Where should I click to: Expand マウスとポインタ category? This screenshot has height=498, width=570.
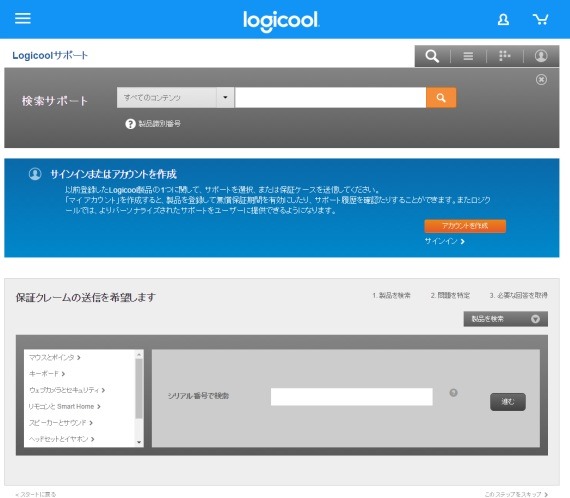coord(55,357)
